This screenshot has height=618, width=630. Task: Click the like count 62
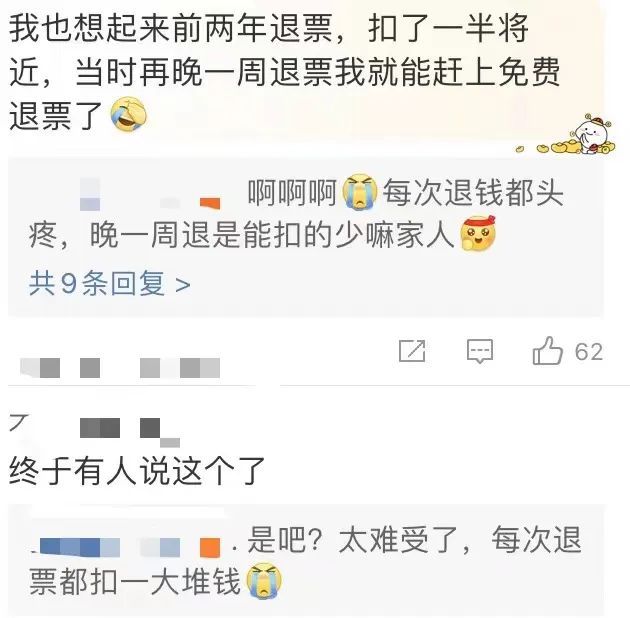(589, 352)
